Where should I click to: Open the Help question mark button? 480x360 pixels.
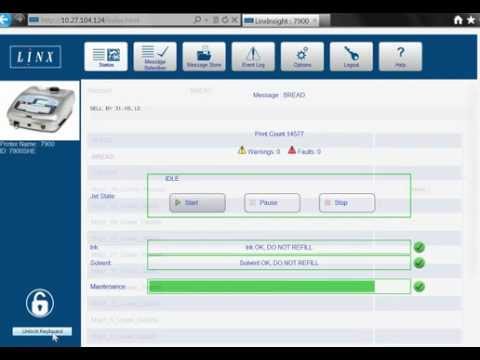(x=400, y=56)
